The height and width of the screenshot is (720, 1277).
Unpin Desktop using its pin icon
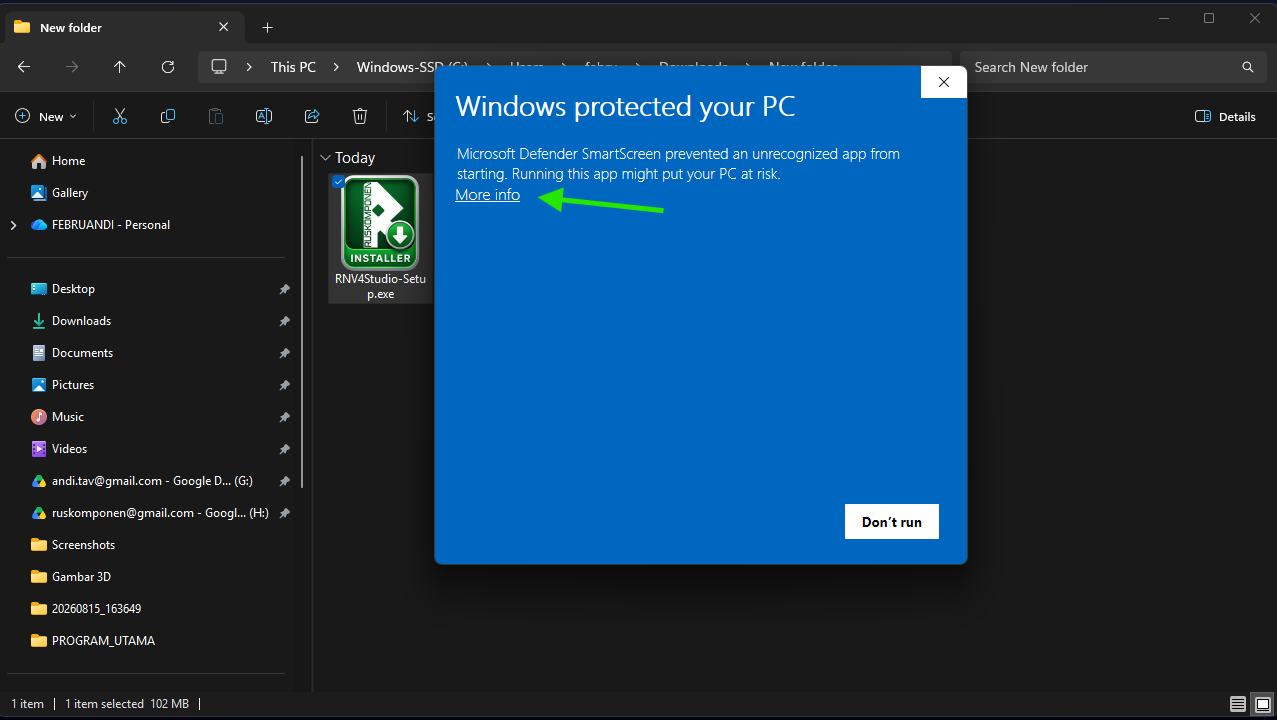tap(284, 289)
